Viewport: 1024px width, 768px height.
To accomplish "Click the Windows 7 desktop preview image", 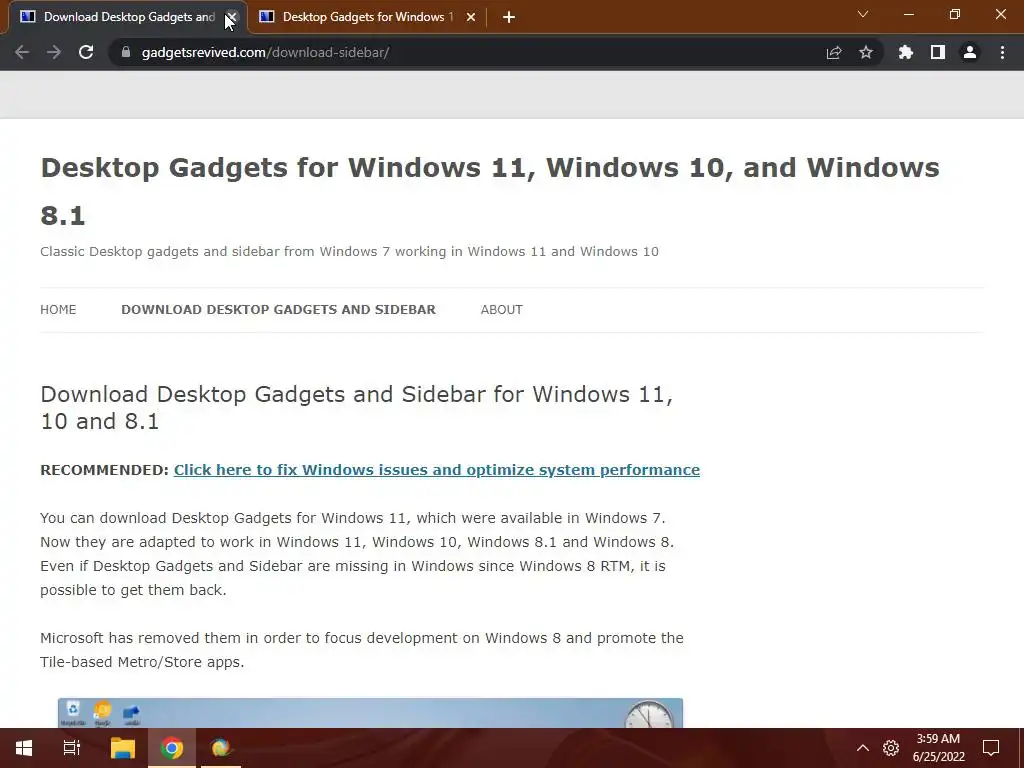I will pos(370,713).
